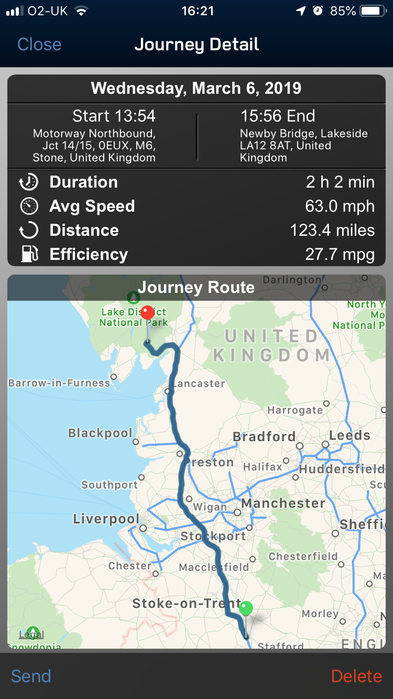
Task: Tap the 15:56 End location details
Action: point(304,136)
